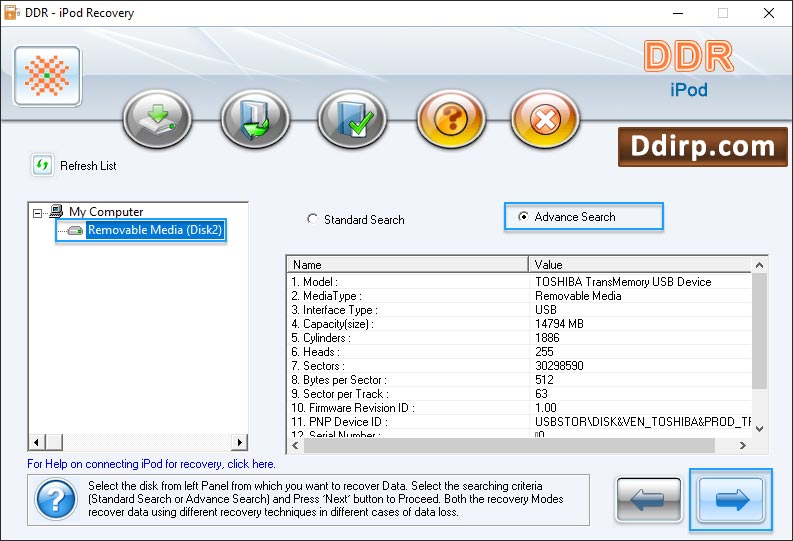Click the Refresh List green icon

pos(42,165)
